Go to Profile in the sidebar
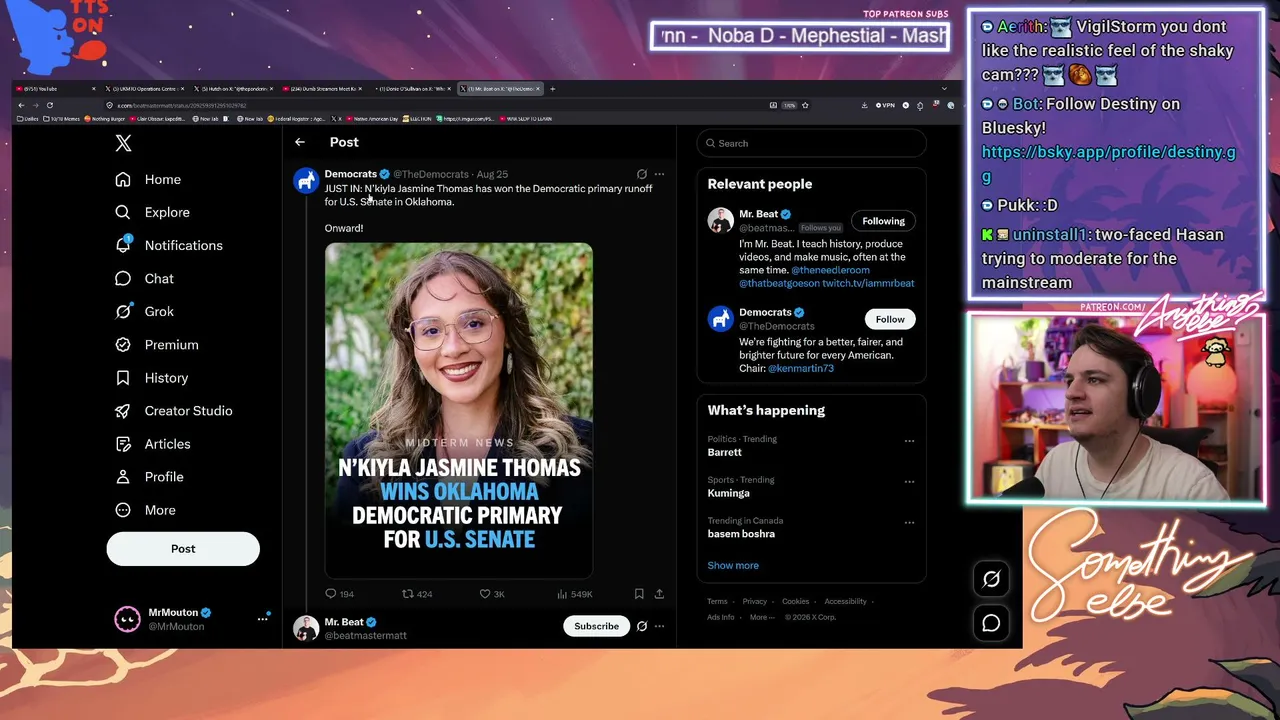The height and width of the screenshot is (720, 1280). 149,476
